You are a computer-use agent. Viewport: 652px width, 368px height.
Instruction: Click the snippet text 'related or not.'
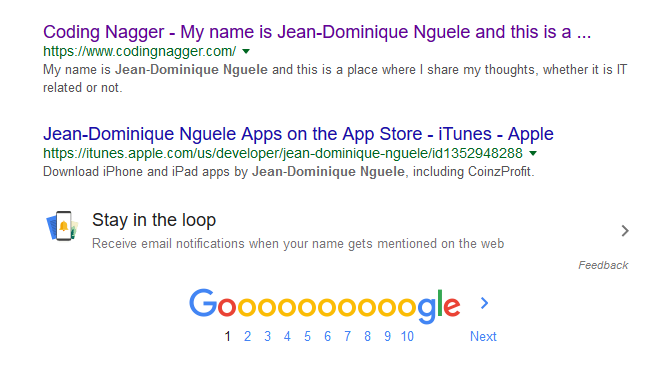tap(83, 88)
